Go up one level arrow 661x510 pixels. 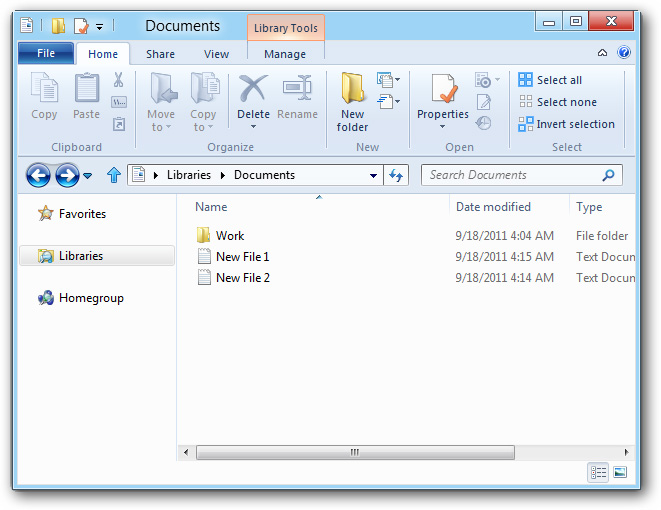(x=114, y=175)
